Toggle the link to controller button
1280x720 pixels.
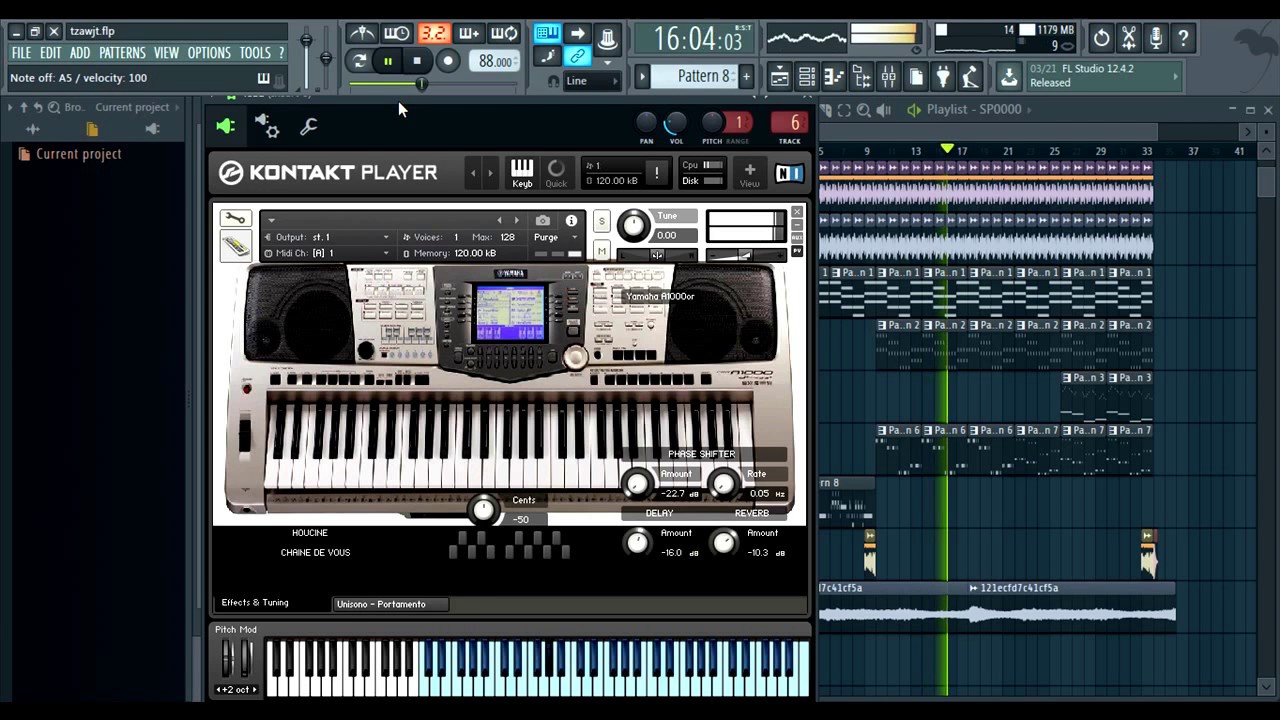578,56
